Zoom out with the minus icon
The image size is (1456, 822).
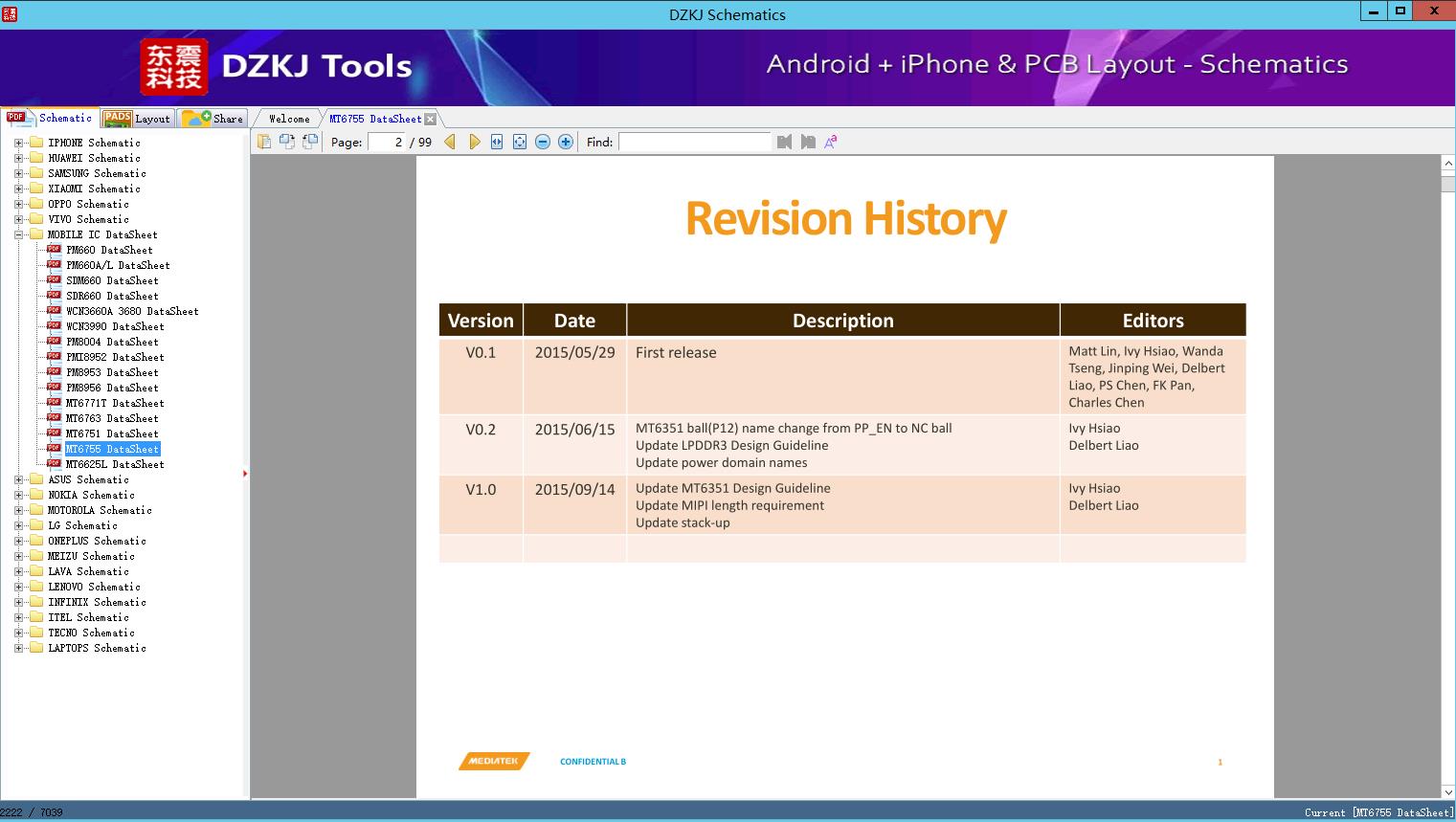point(543,142)
